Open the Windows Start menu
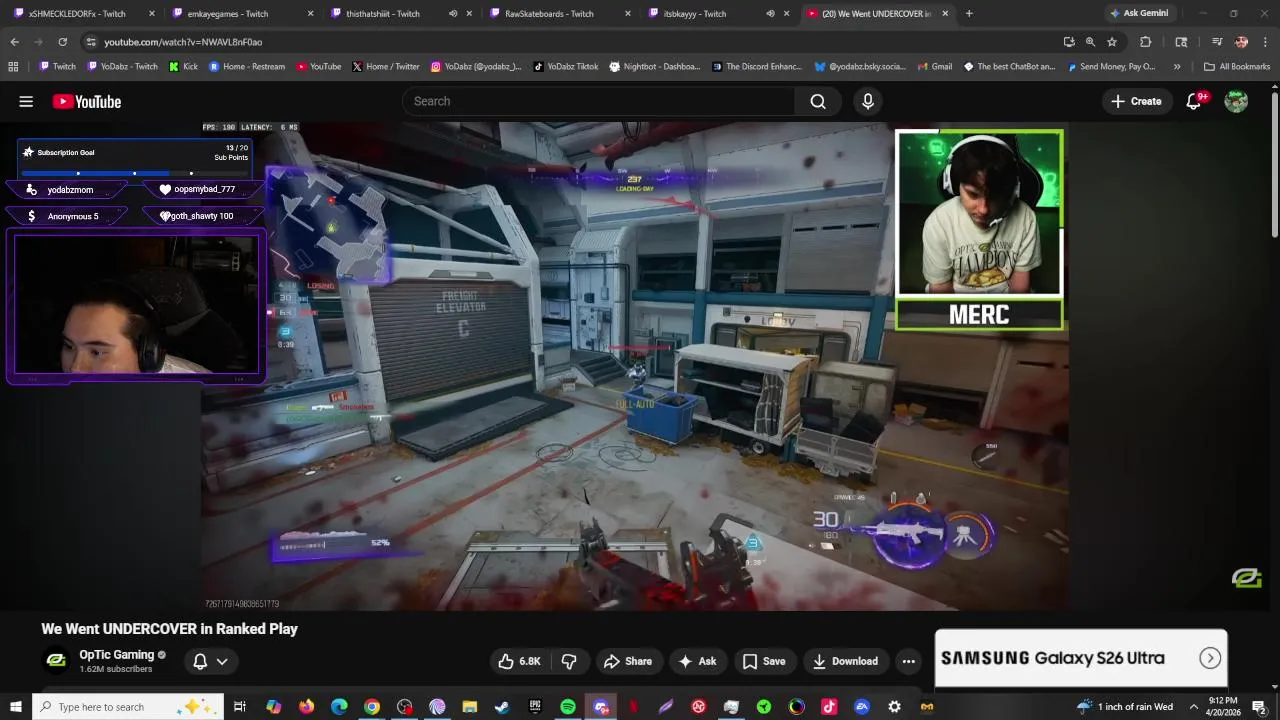 [x=16, y=707]
